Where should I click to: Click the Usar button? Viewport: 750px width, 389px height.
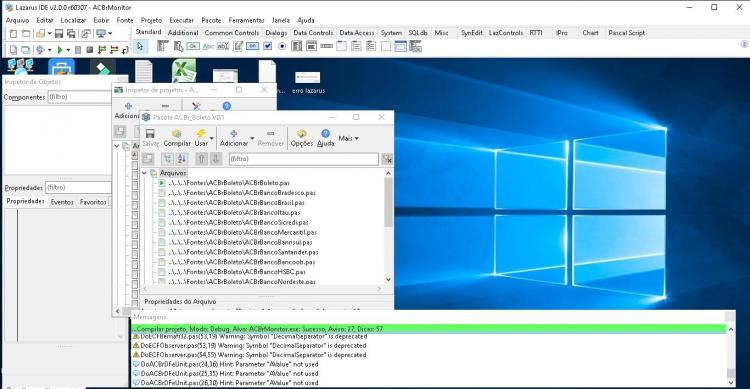click(x=201, y=138)
